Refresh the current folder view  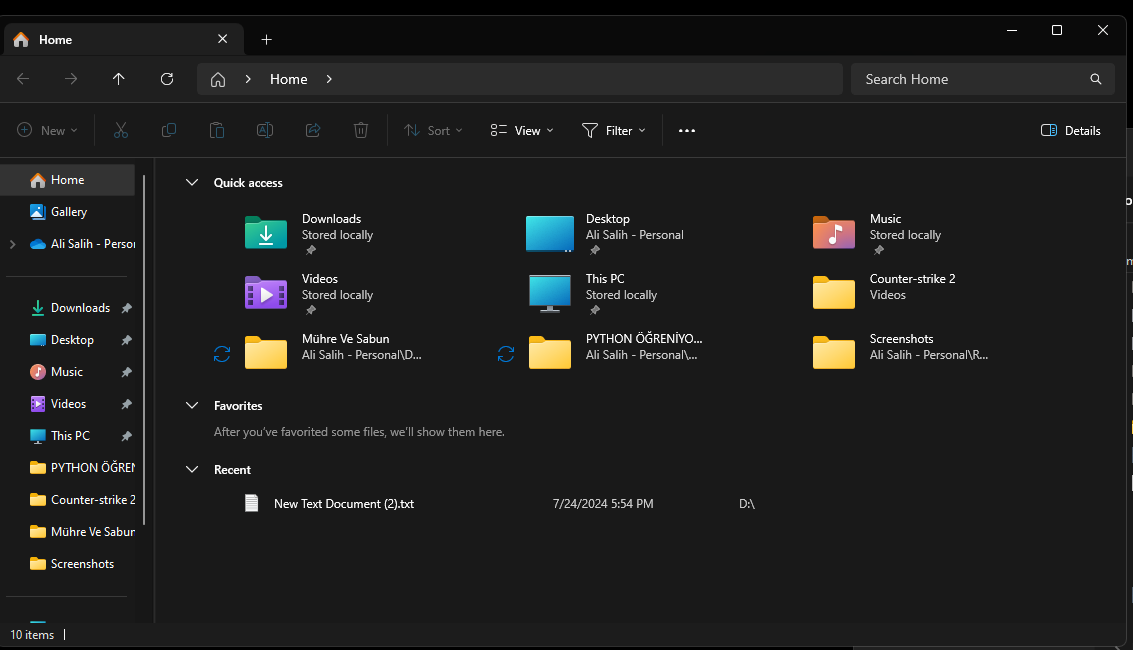[x=167, y=79]
